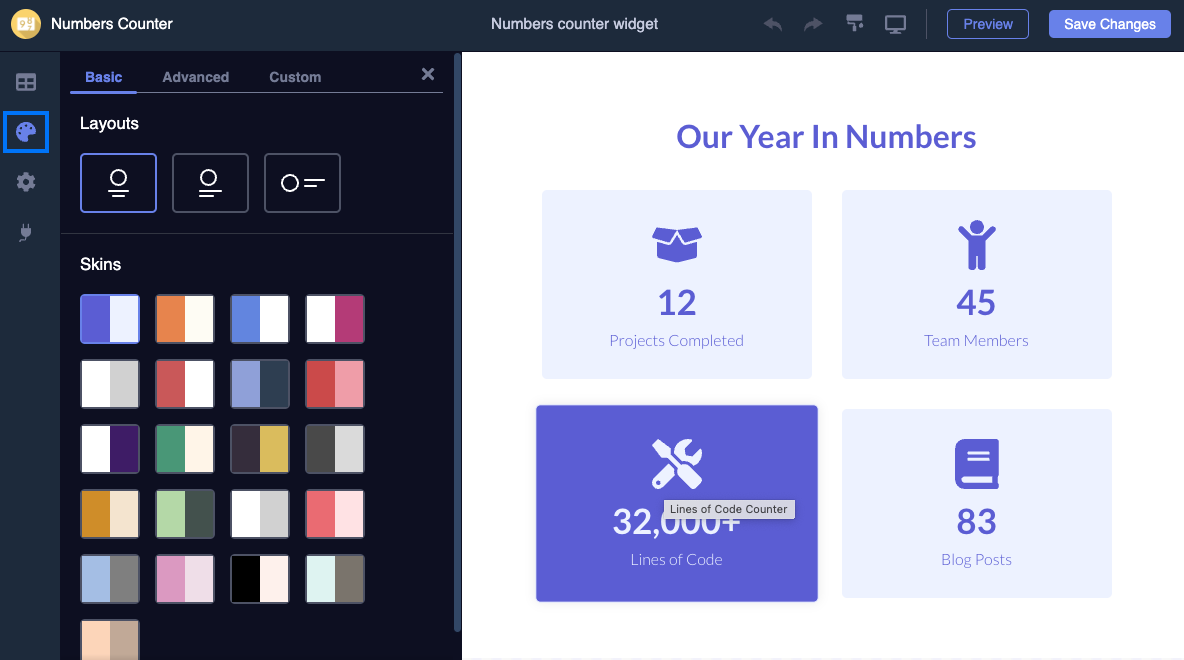Image resolution: width=1184 pixels, height=660 pixels.
Task: Select the Lines of Code counter card
Action: coord(677,504)
